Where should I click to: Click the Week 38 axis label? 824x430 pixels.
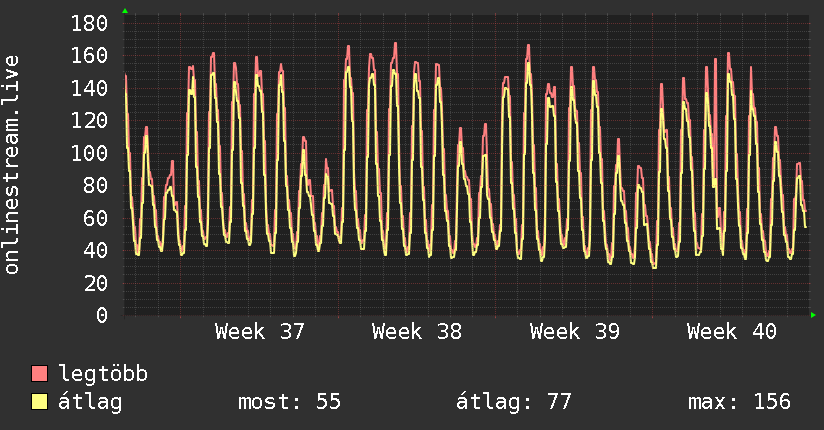(417, 332)
